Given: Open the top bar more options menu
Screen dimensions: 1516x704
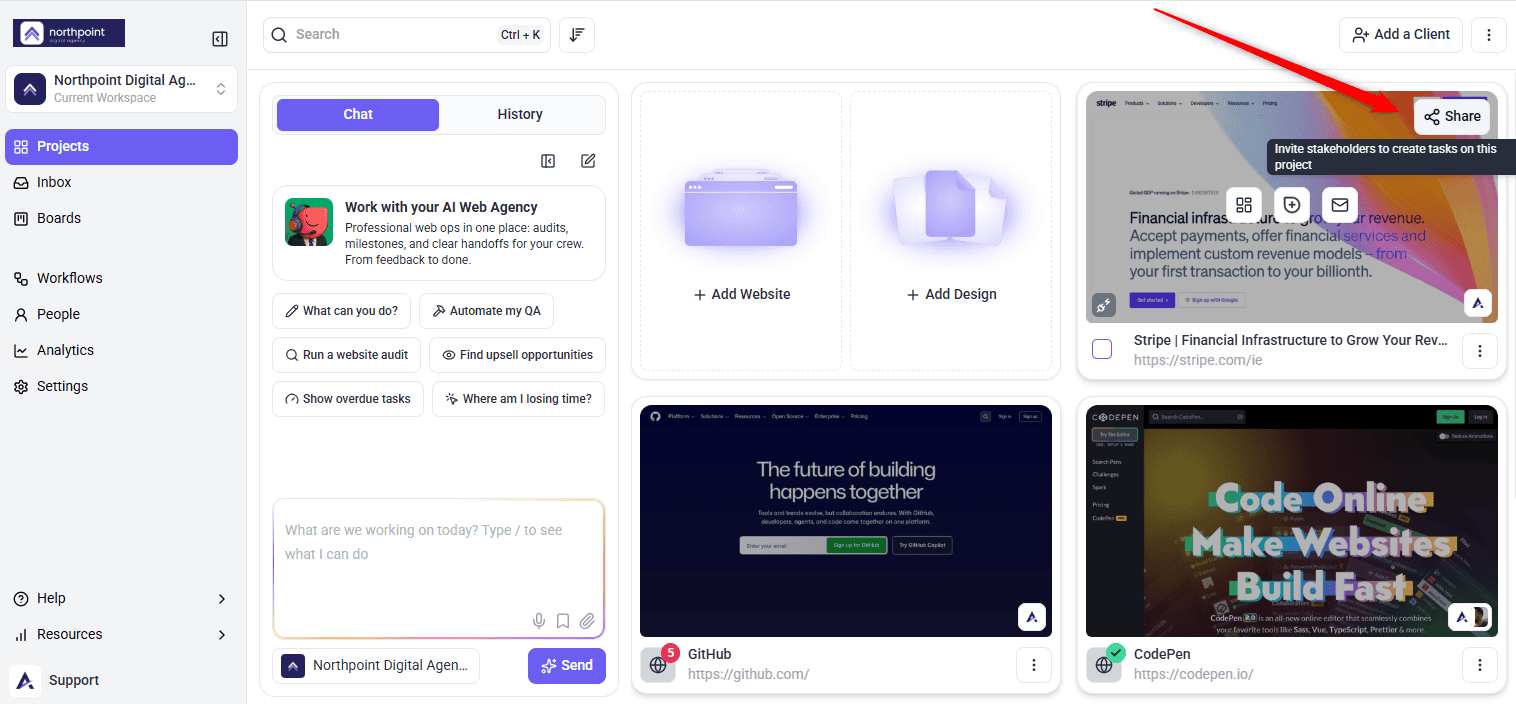Looking at the screenshot, I should [x=1489, y=34].
